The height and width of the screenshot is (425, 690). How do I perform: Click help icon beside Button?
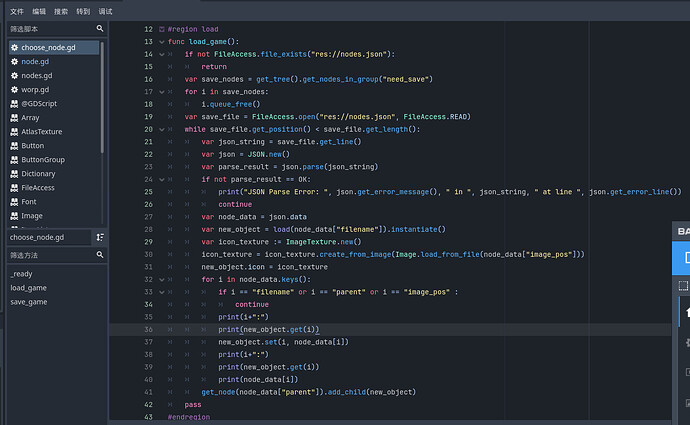15,146
